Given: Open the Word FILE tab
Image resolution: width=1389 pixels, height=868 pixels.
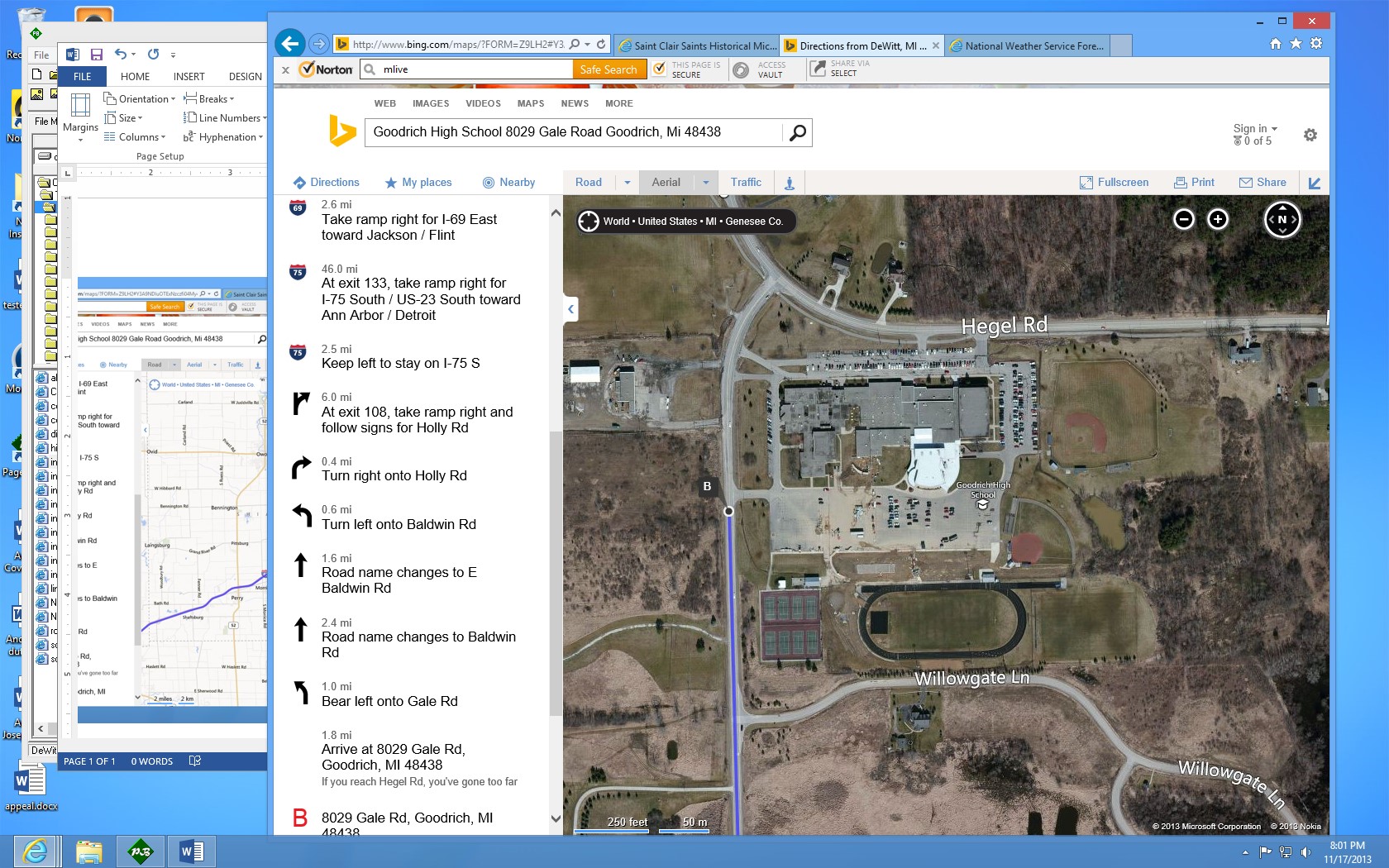Looking at the screenshot, I should [x=83, y=76].
